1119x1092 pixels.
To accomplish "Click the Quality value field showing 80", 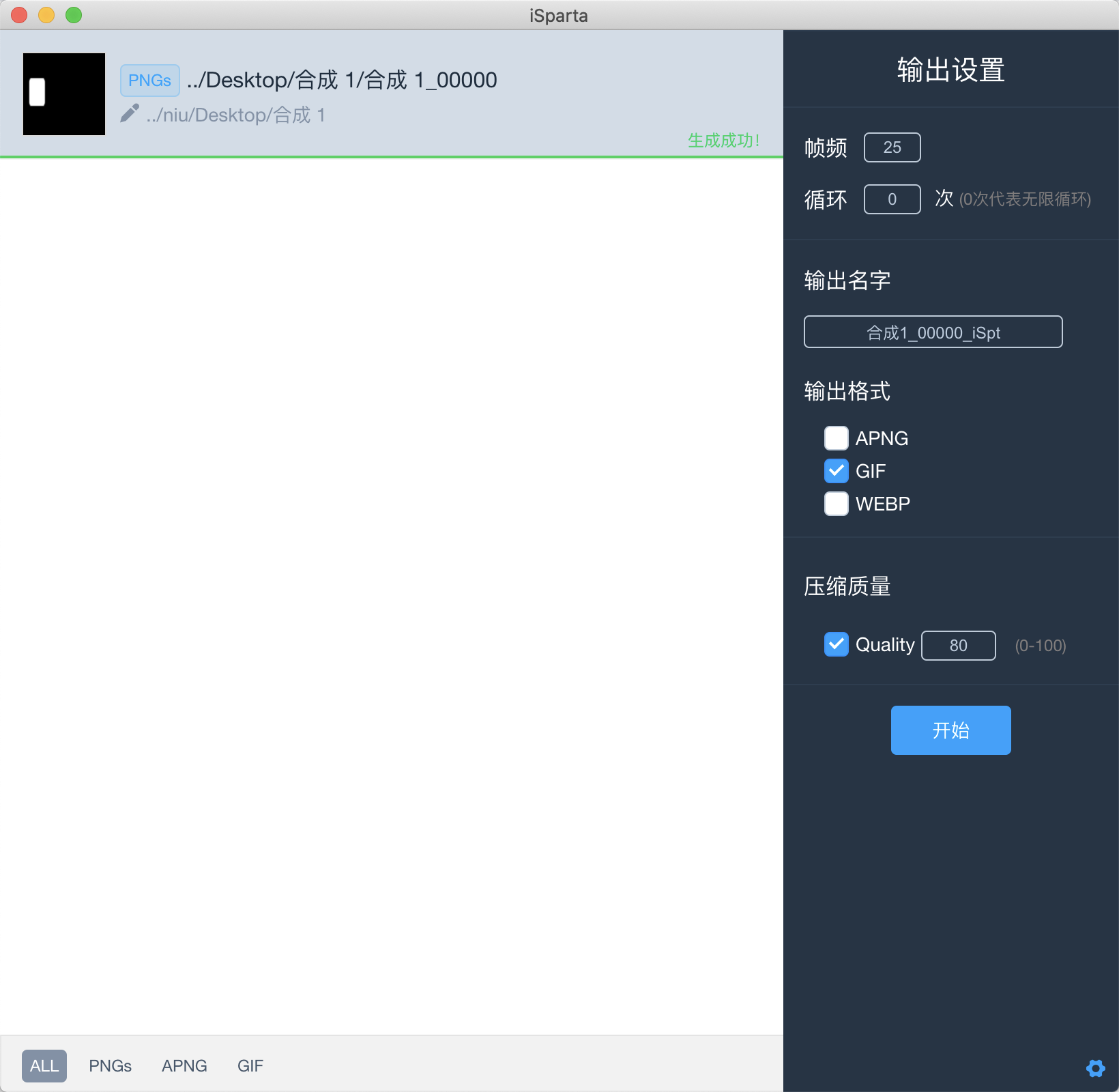I will [958, 645].
